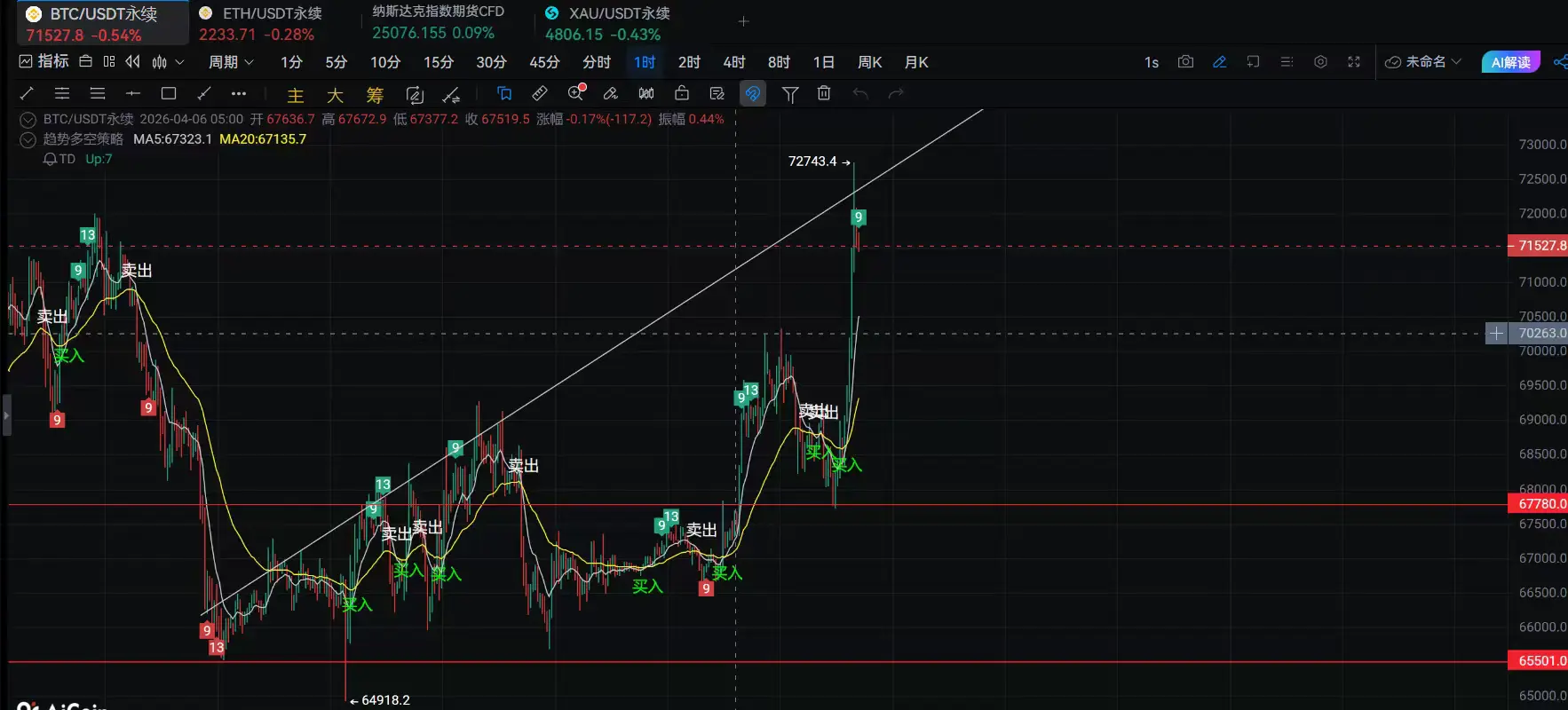Select the 10分 timeframe
The width and height of the screenshot is (1568, 710).
click(384, 62)
